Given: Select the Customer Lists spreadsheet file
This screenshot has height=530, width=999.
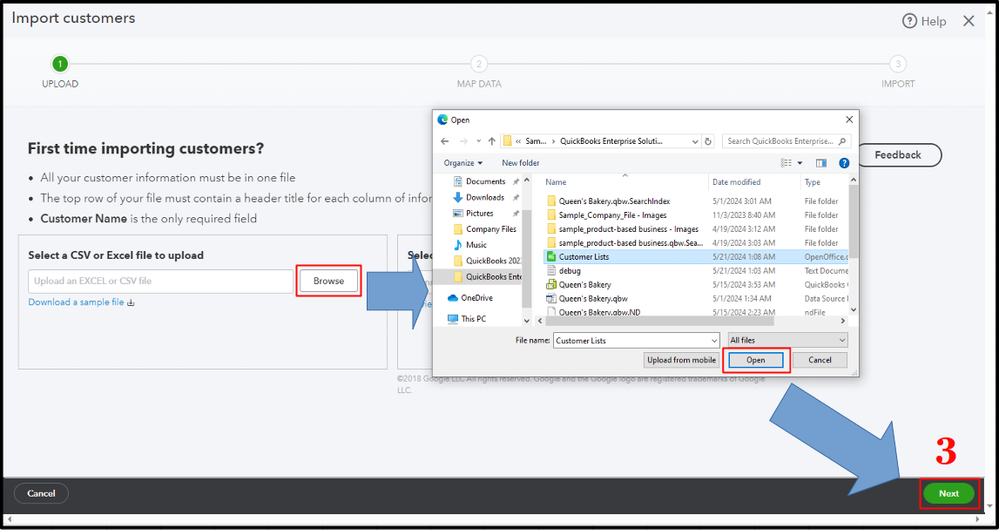Looking at the screenshot, I should (x=694, y=257).
